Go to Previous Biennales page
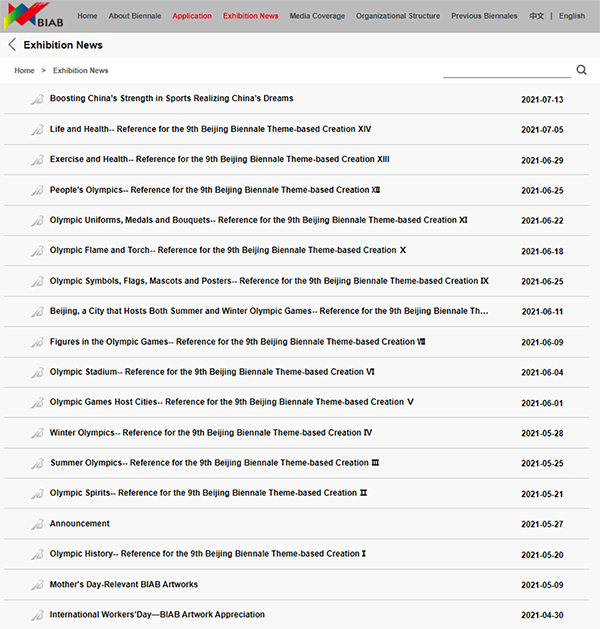600x629 pixels. 484,16
